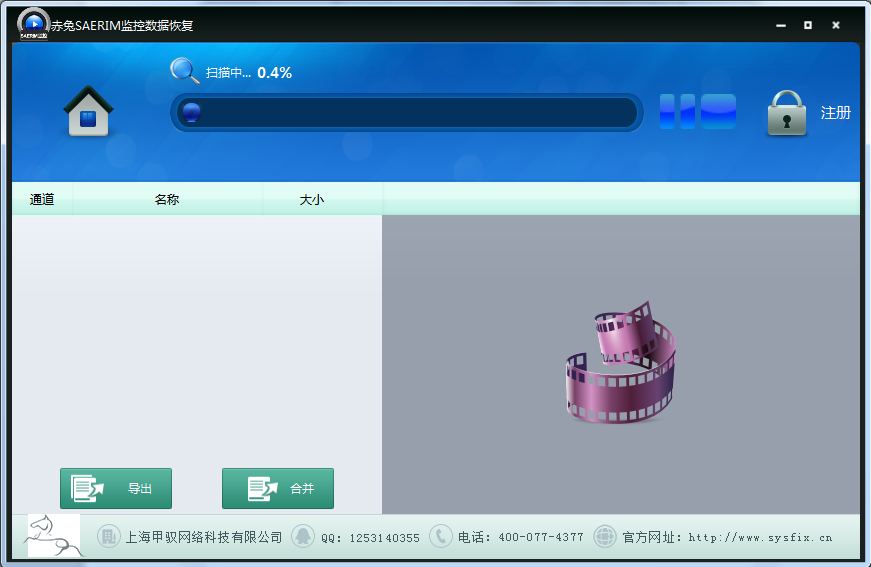871x567 pixels.
Task: Select the 名称 column header
Action: tap(167, 199)
